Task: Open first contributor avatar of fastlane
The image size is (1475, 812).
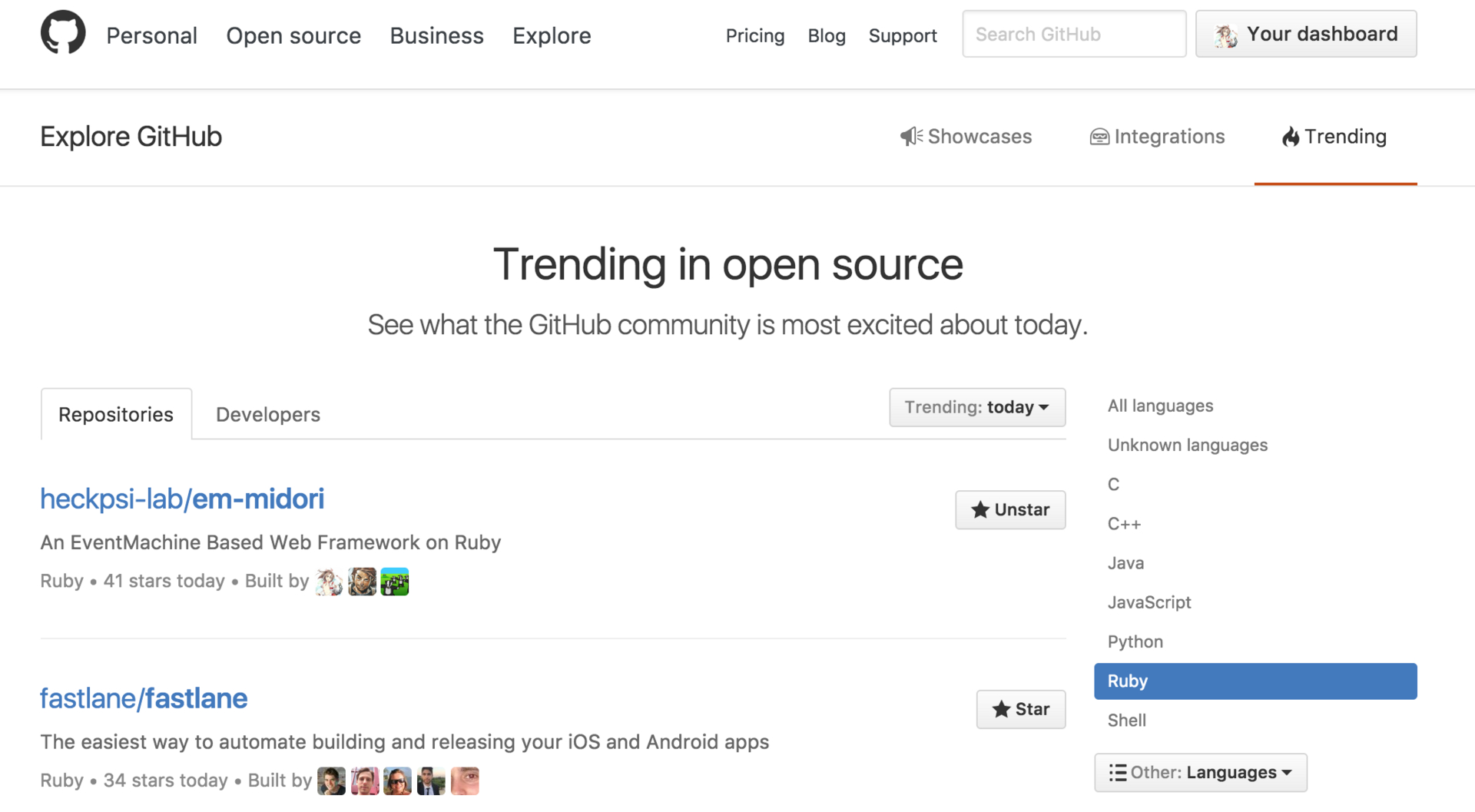Action: (332, 781)
